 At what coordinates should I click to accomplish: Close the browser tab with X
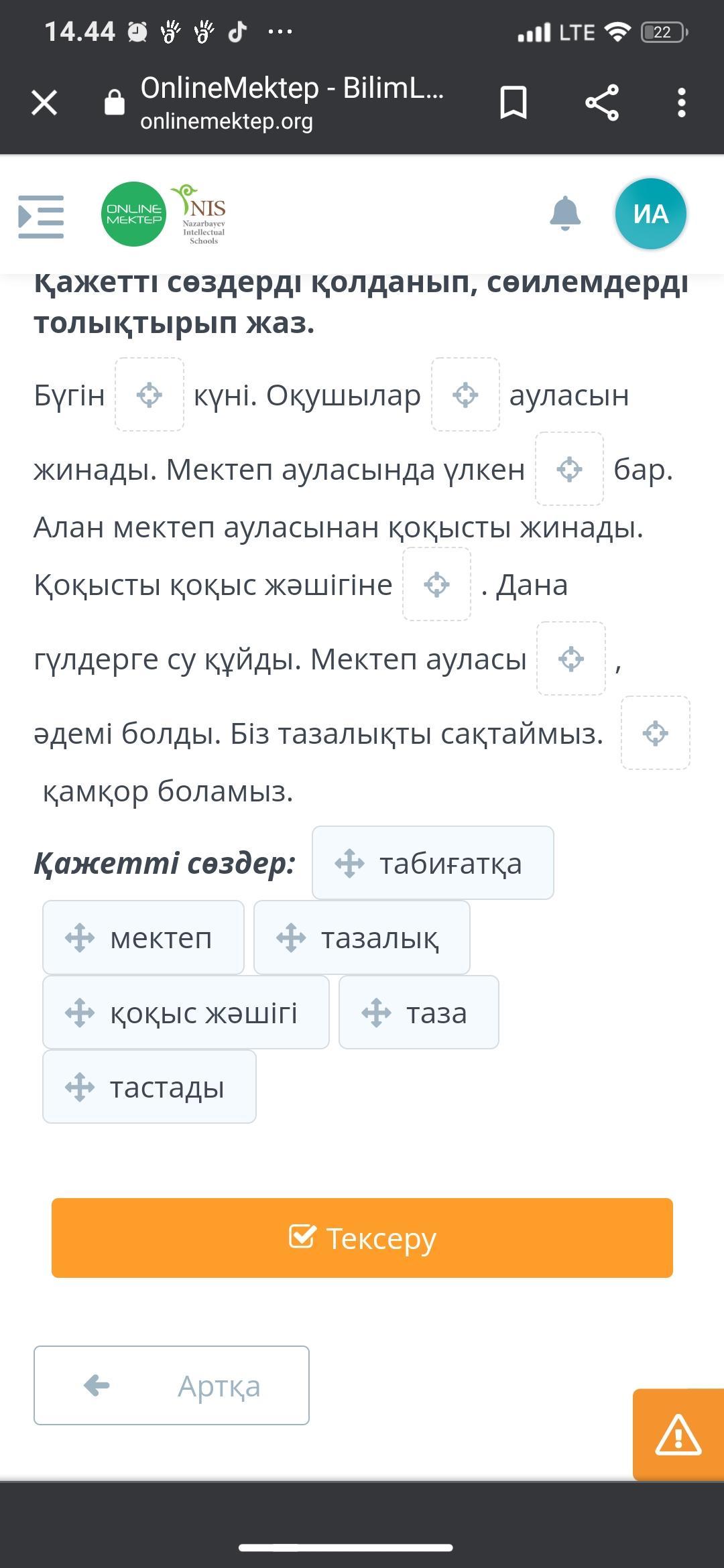click(44, 103)
